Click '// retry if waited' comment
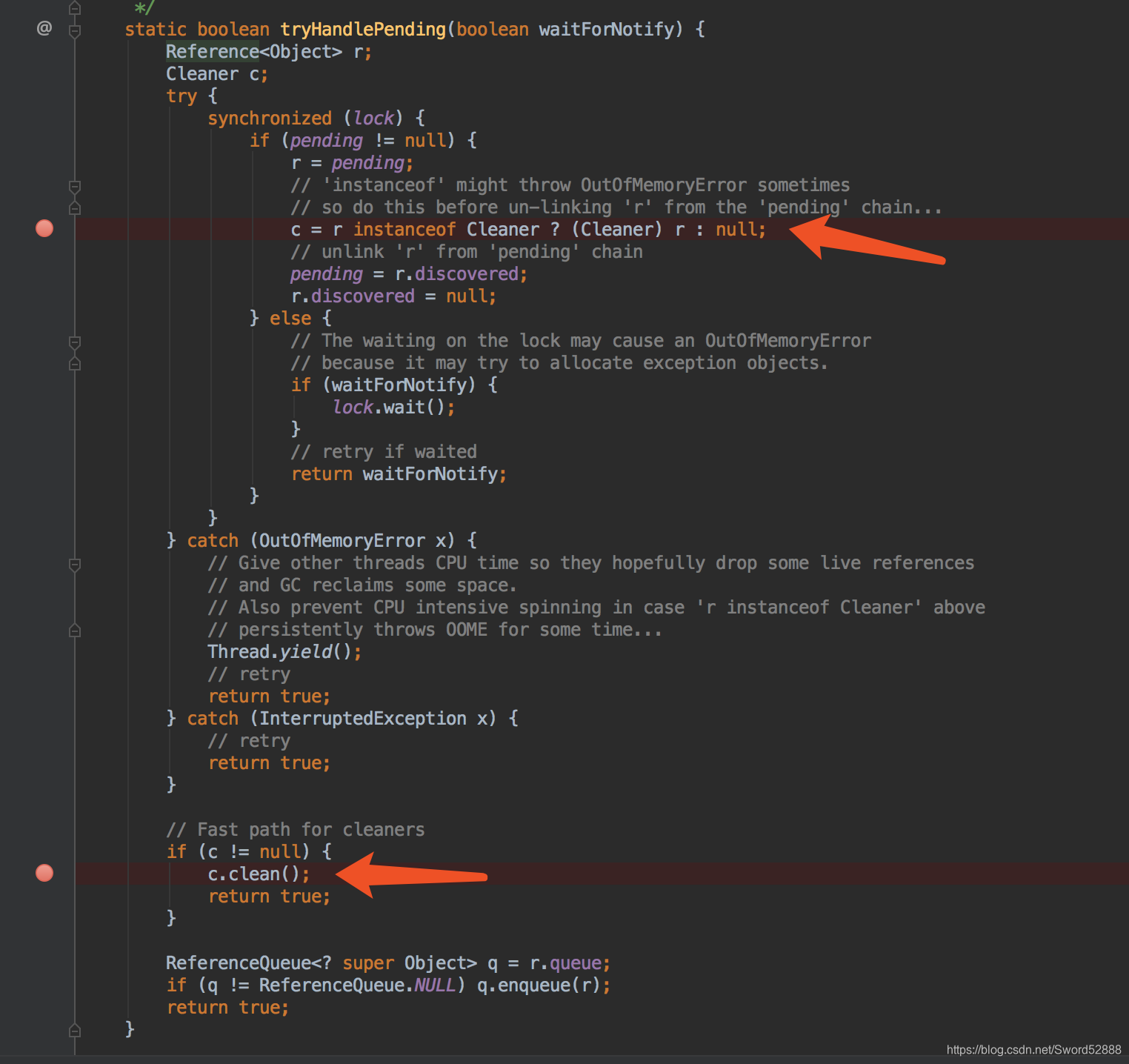The width and height of the screenshot is (1129, 1064). [384, 451]
